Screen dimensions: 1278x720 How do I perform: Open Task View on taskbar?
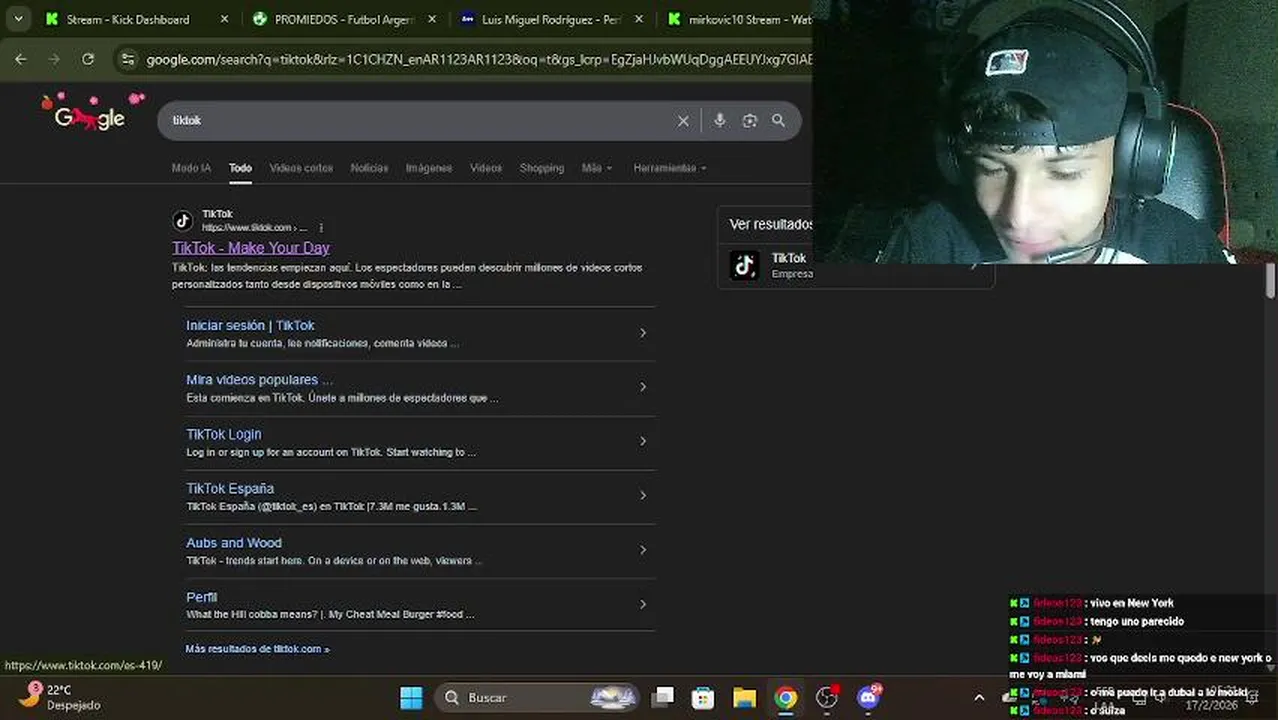click(663, 697)
